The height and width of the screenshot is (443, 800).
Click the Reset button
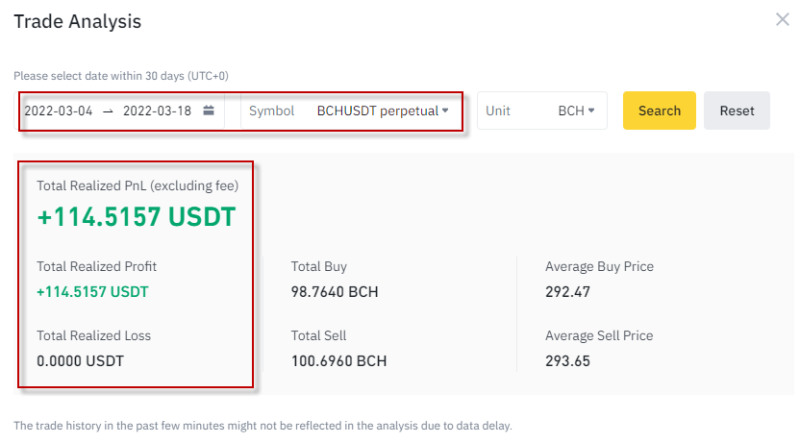click(x=737, y=110)
